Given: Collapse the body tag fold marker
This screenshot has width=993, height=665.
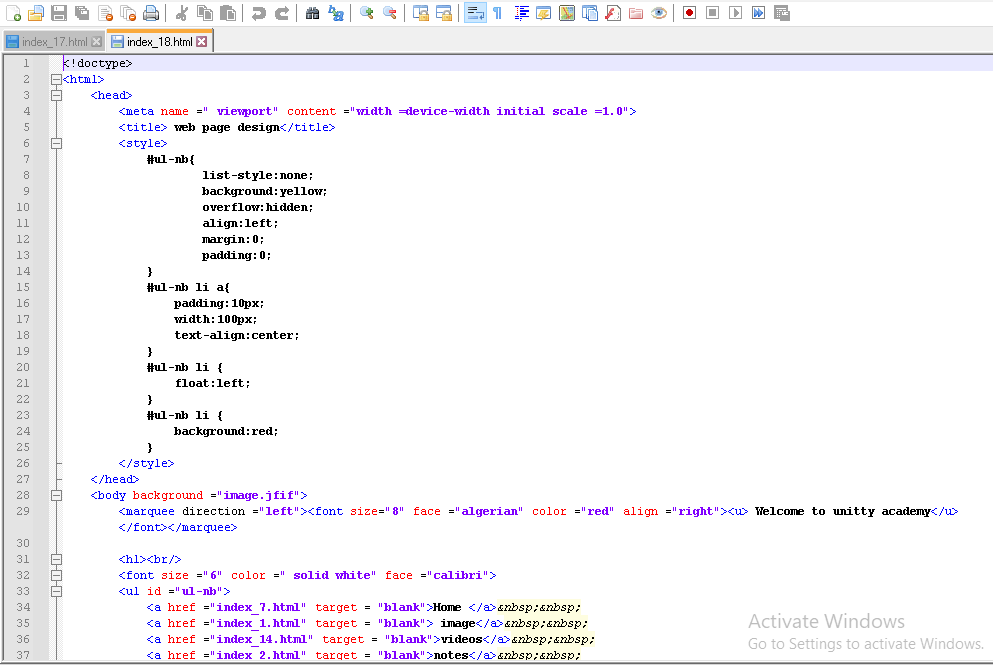Looking at the screenshot, I should 56,495.
